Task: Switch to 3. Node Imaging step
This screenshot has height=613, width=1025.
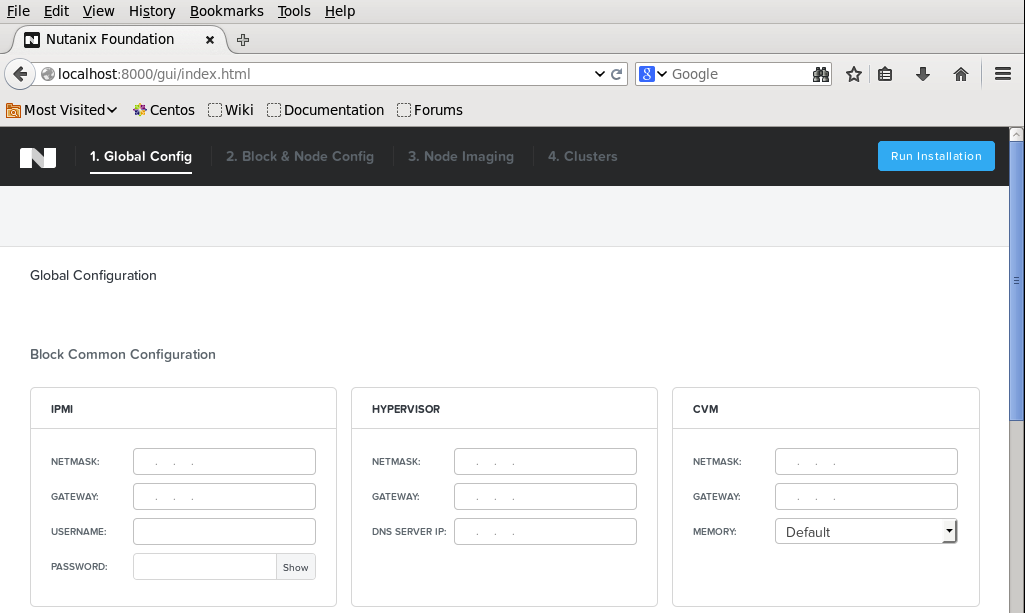Action: (x=461, y=156)
